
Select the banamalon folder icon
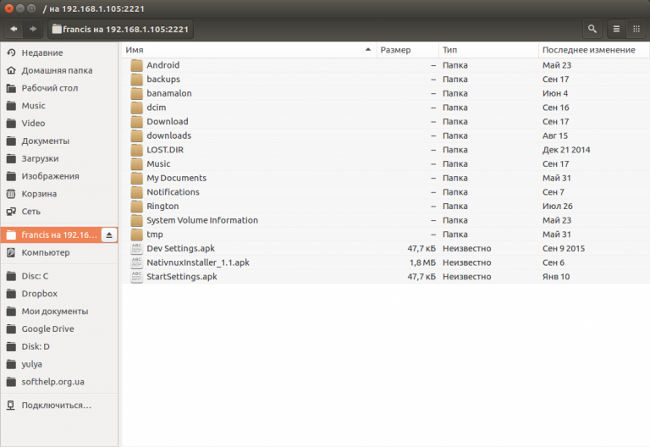tap(136, 93)
